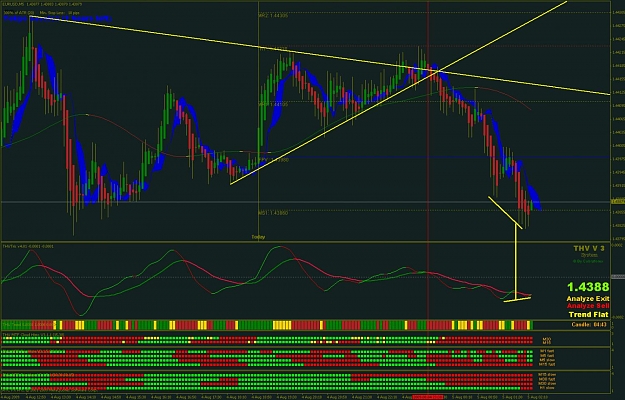This screenshot has width=625, height=400.
Task: Click the Candle: 04:43 countdown timer
Action: pos(589,325)
